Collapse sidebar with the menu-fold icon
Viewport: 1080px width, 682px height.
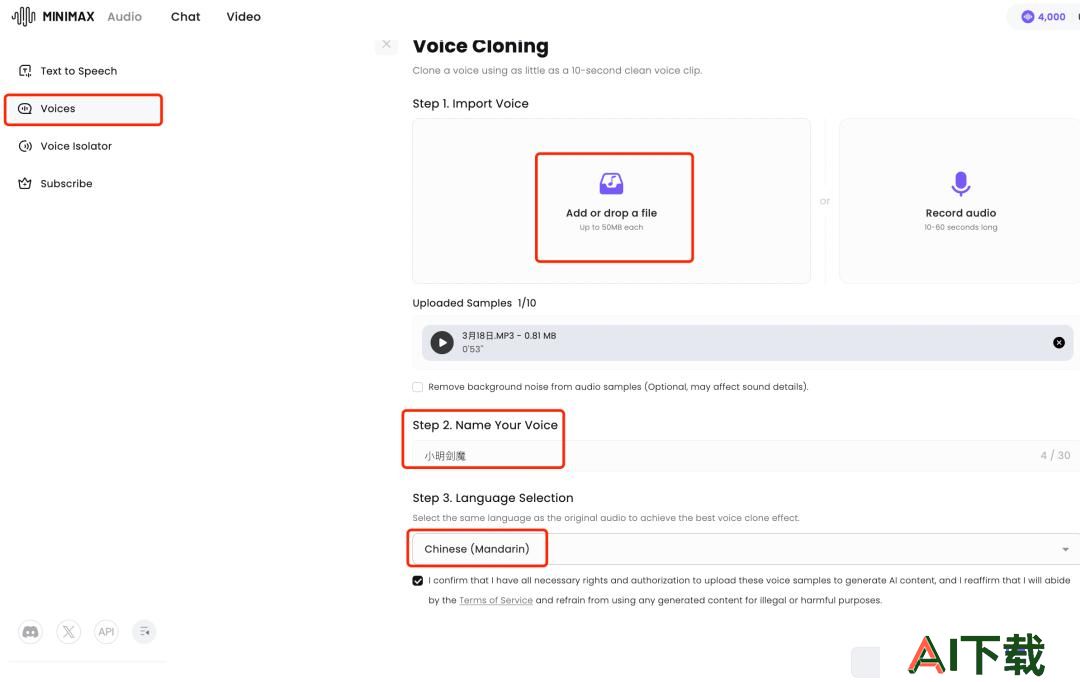click(144, 632)
